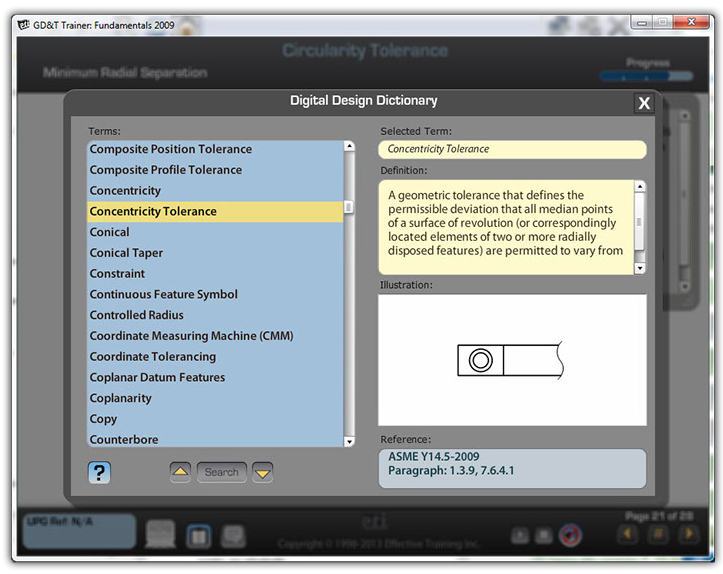This screenshot has width=723, height=574.
Task: Select Continuous Feature Symbol entry
Action: [164, 294]
